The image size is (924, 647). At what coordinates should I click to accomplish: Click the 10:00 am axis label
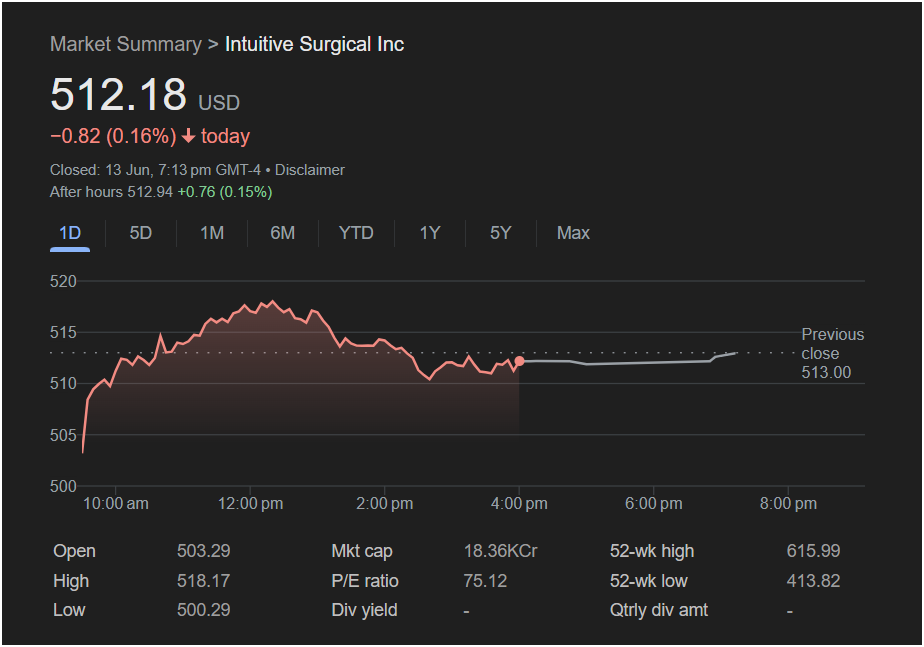click(116, 504)
